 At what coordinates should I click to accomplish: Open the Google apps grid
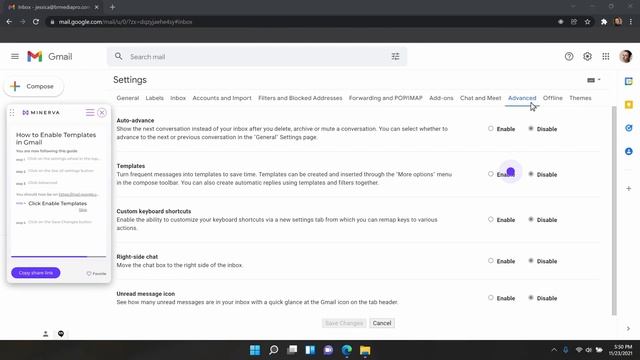click(606, 56)
